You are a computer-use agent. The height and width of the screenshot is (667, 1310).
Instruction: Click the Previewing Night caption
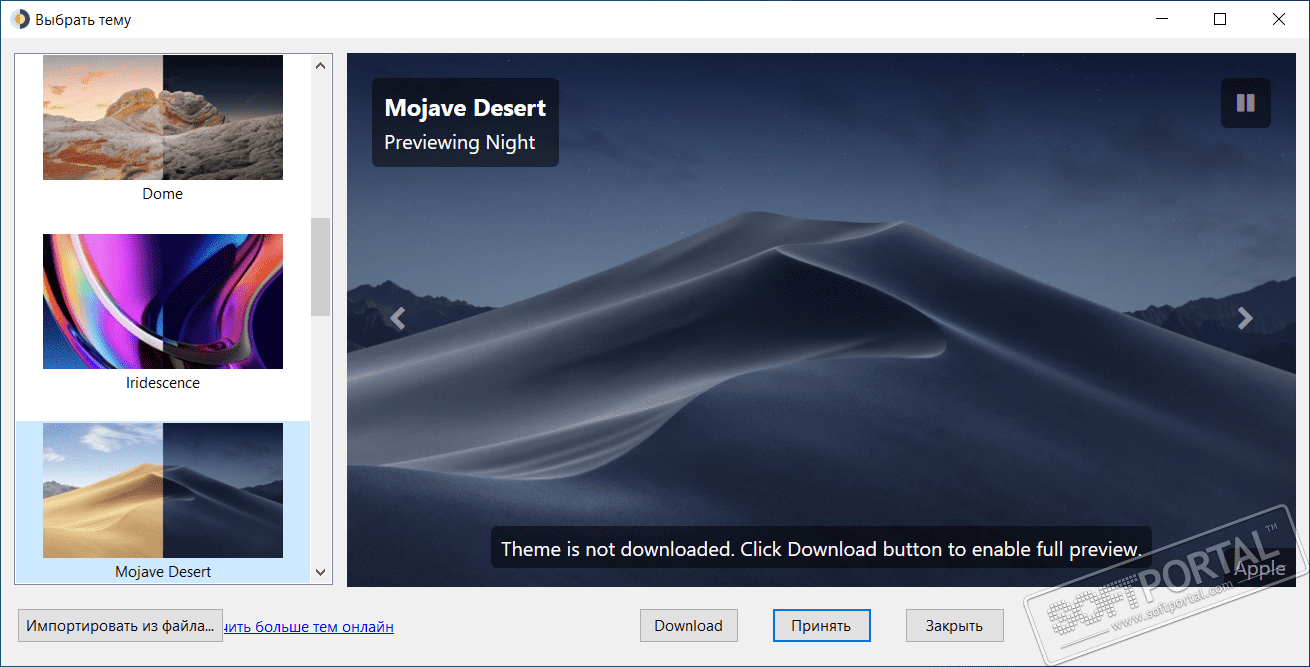[x=460, y=142]
